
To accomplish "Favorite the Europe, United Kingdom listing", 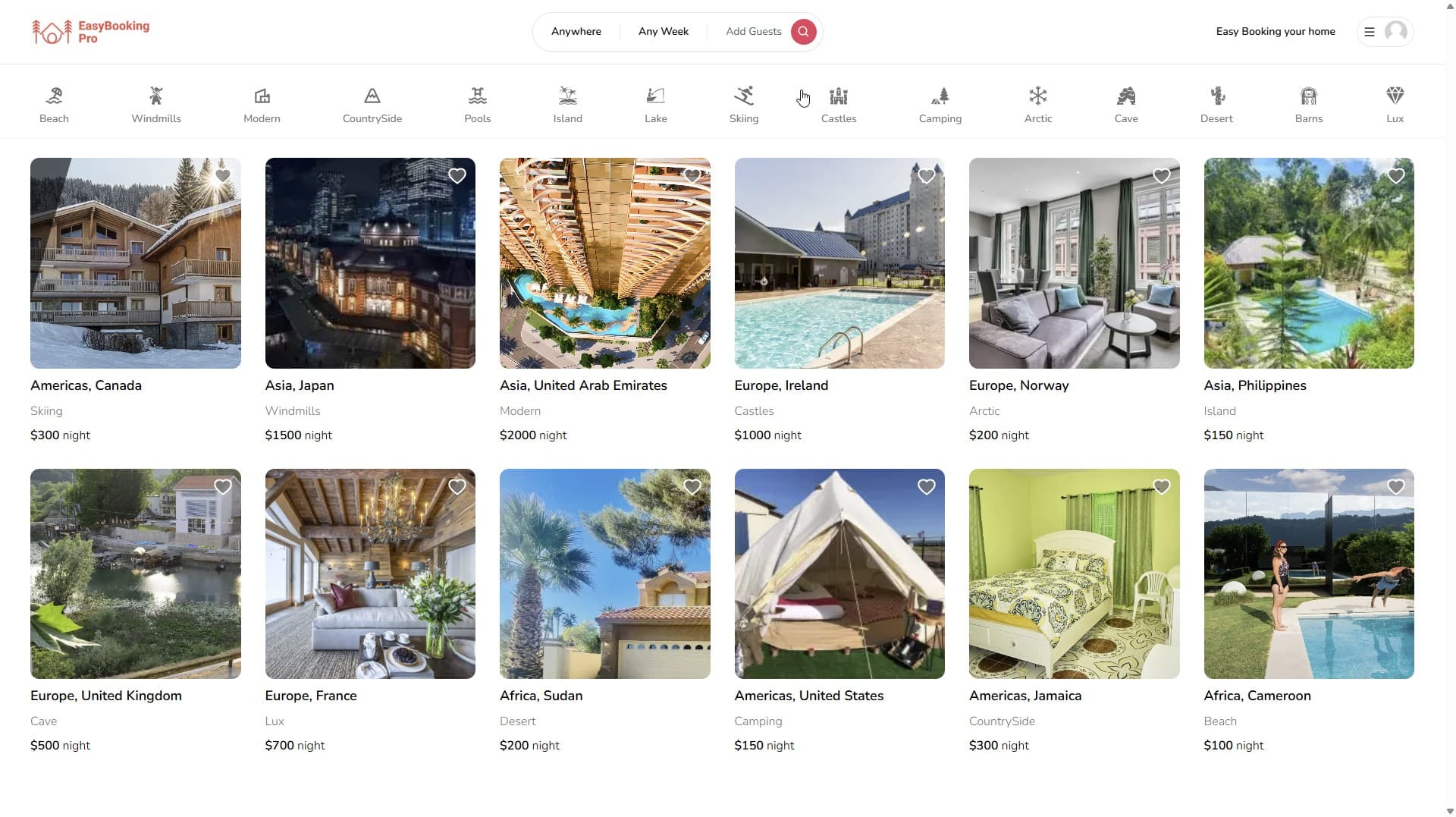I will click(222, 487).
